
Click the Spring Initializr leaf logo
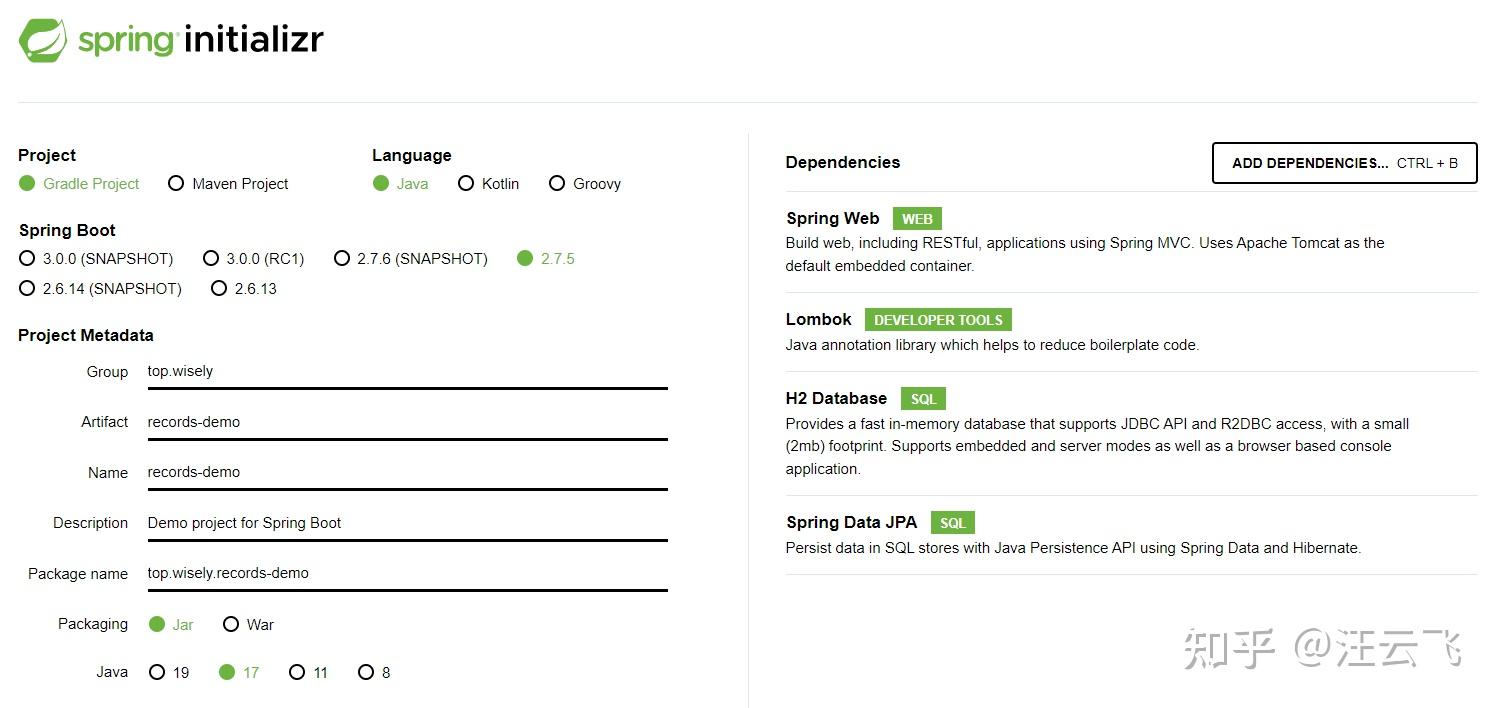coord(42,41)
